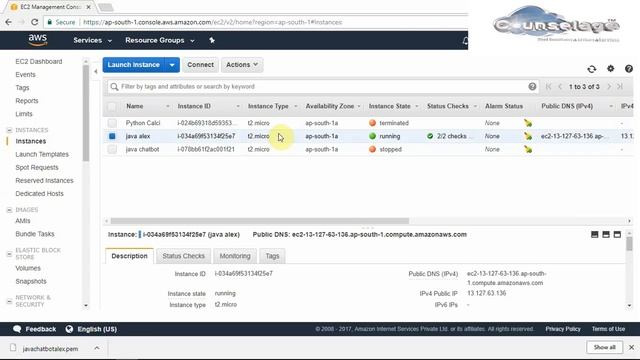Click alarm icon for Python Calci row
Image resolution: width=640 pixels, height=360 pixels.
coord(528,123)
